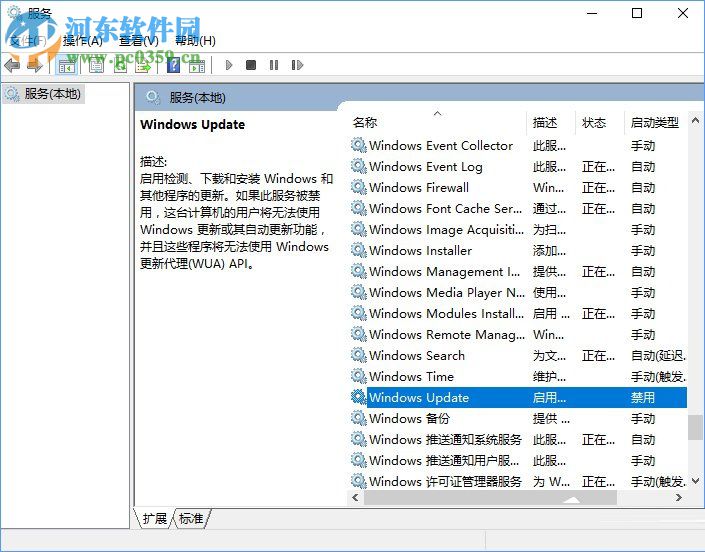Click the vertical scrollbar up arrow

695,120
